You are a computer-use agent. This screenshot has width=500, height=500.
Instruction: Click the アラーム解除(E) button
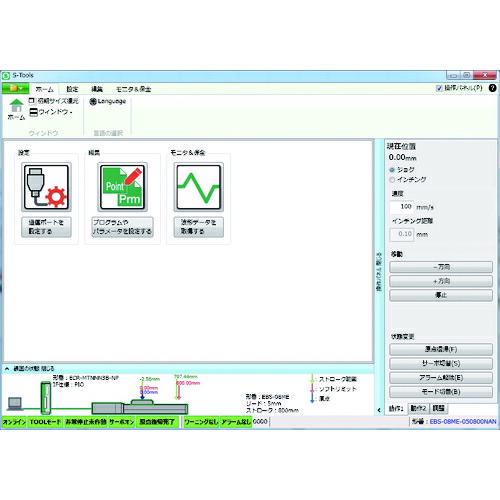441,378
